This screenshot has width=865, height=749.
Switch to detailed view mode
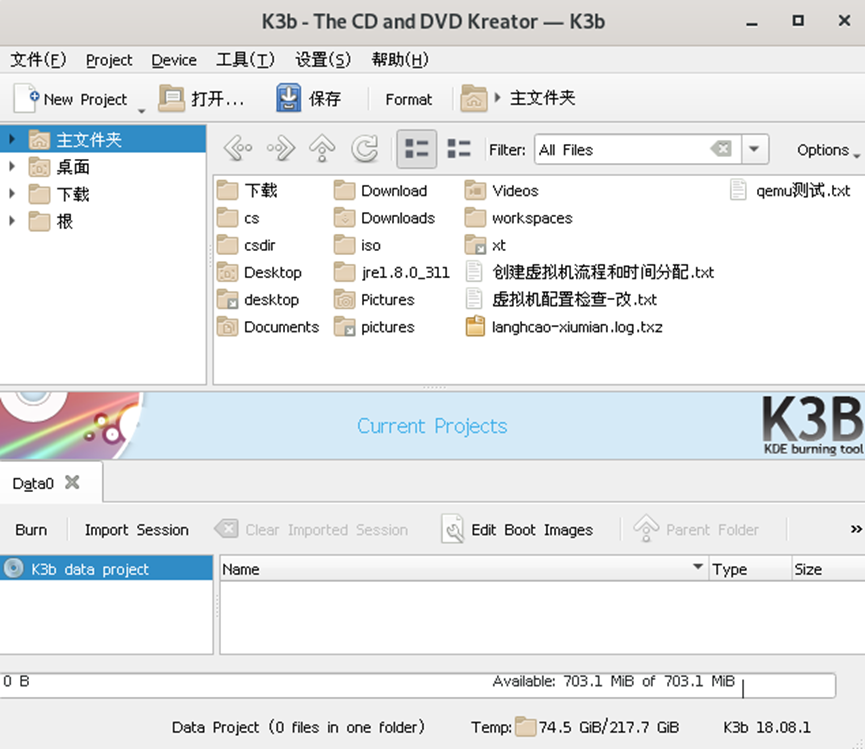click(x=458, y=149)
